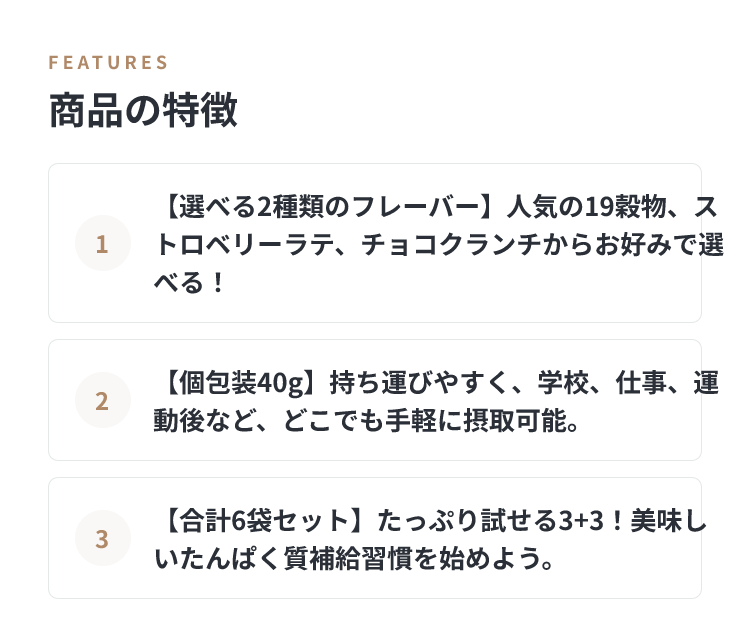Click the お好みで選 text in first card
Screen dimensions: 750x640
click(x=660, y=245)
